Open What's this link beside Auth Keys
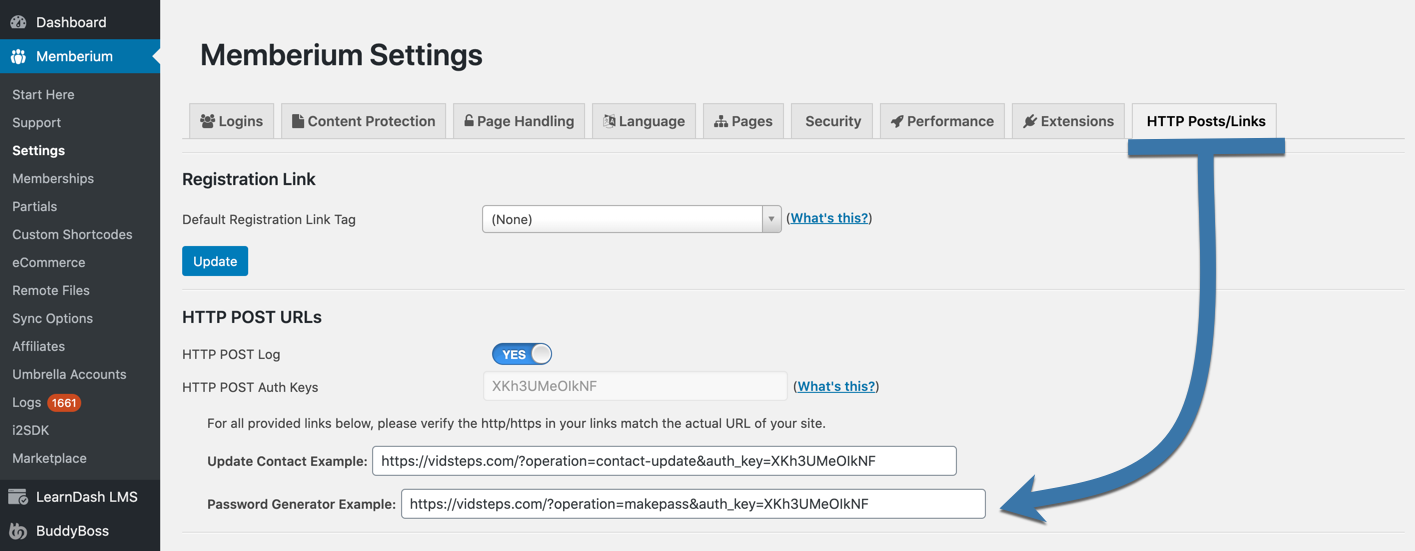 [836, 386]
